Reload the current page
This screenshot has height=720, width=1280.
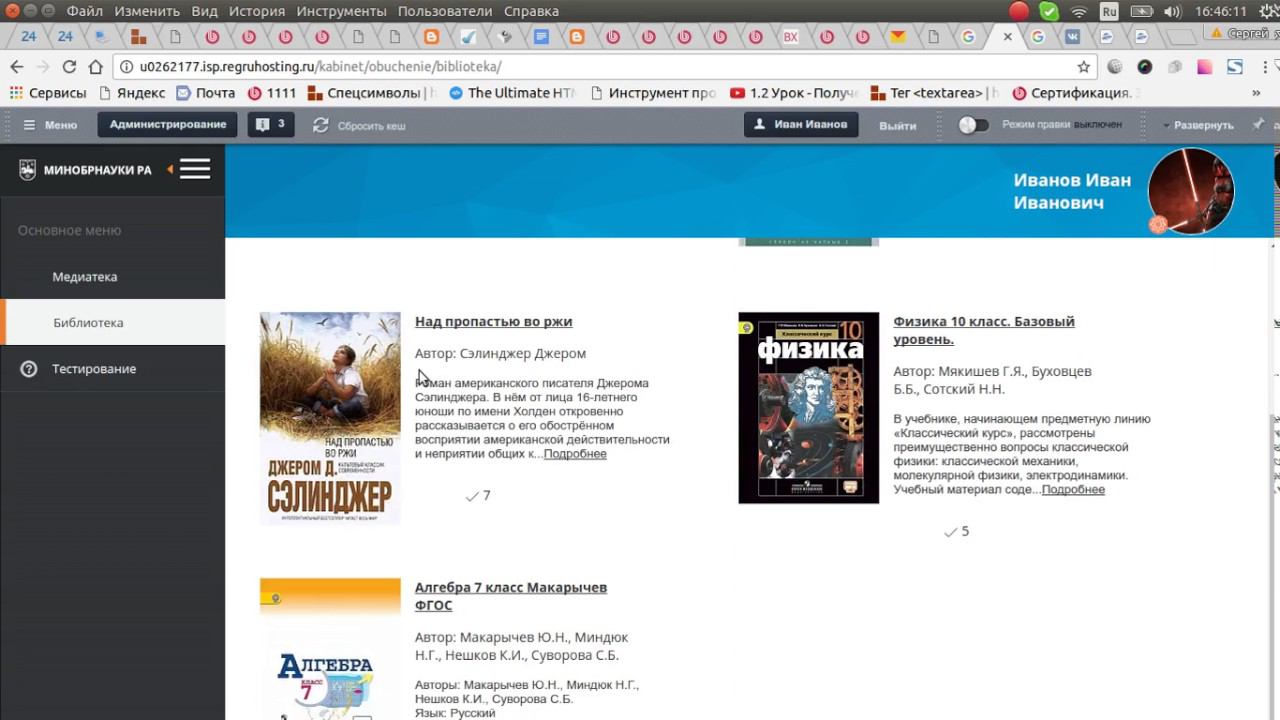click(x=69, y=67)
